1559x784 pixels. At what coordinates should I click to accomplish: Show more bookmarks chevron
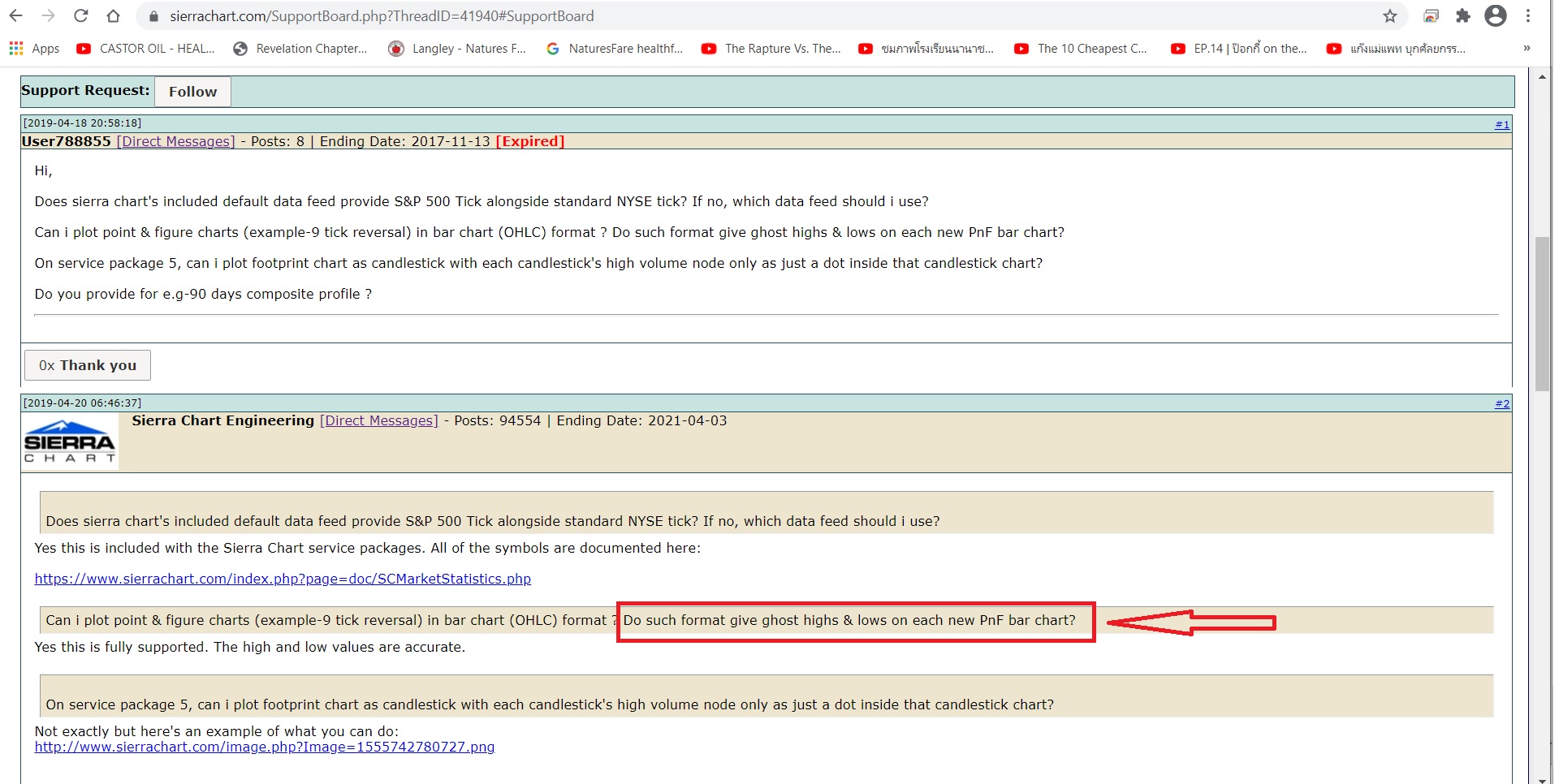click(1527, 49)
